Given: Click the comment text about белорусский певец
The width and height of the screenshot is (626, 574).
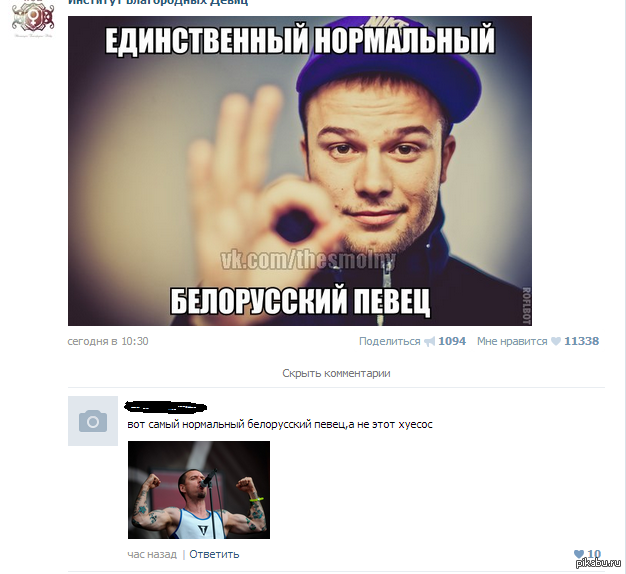Looking at the screenshot, I should click(x=280, y=424).
